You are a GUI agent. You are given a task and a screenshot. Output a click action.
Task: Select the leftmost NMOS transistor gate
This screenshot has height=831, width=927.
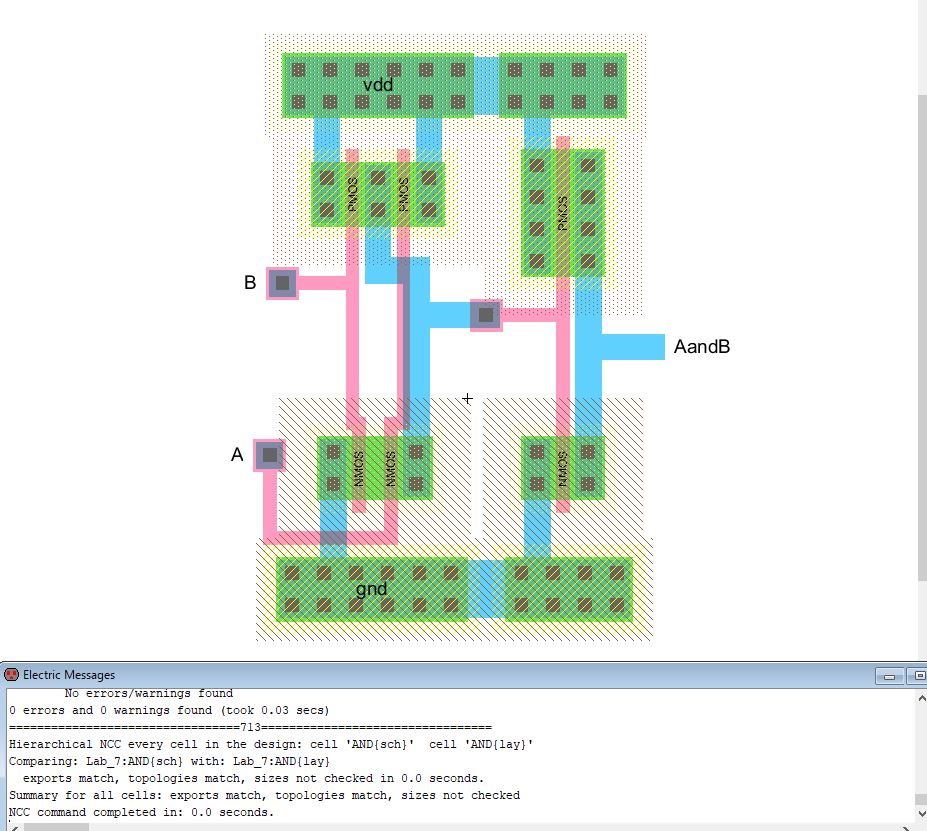359,468
